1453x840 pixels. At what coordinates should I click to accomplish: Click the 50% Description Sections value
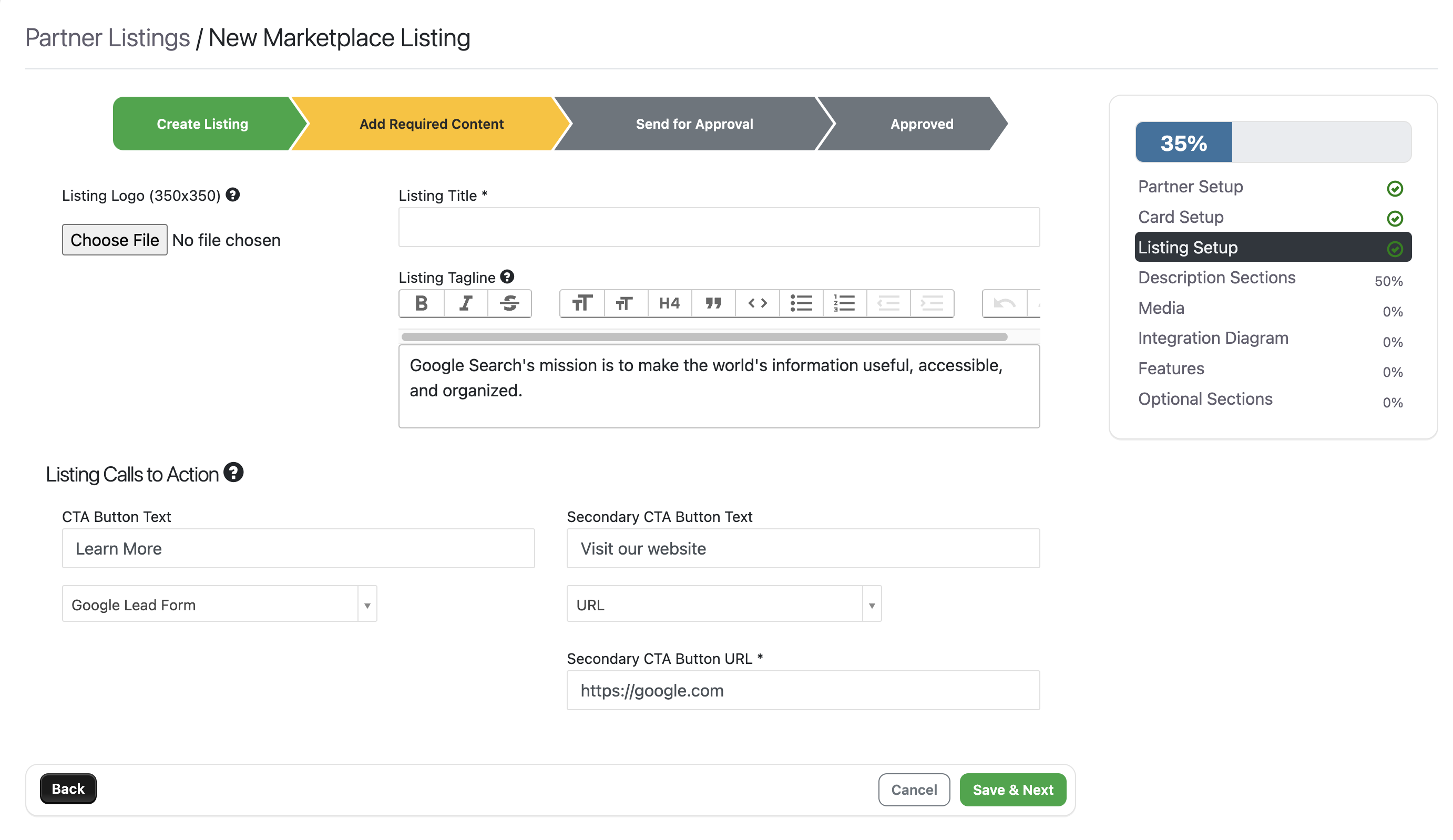[1388, 281]
